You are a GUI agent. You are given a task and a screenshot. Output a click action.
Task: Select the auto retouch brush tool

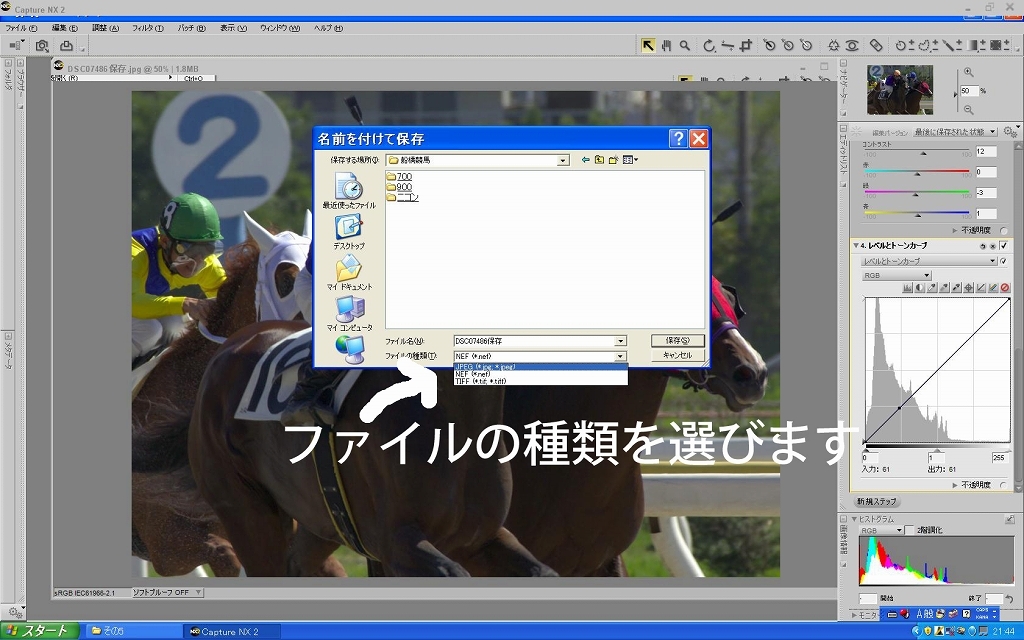pyautogui.click(x=876, y=45)
